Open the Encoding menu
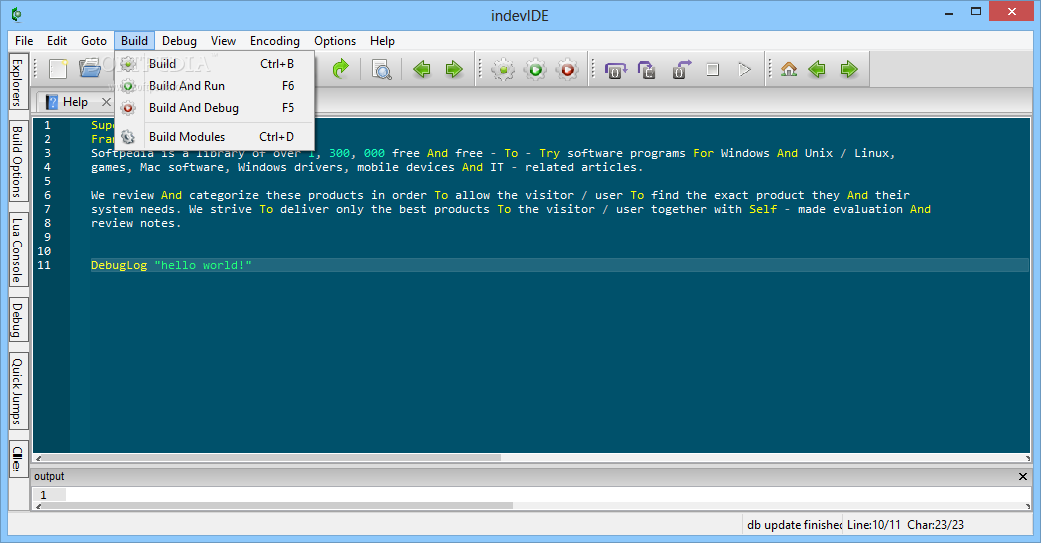Screen dimensions: 1041x543 coord(275,40)
